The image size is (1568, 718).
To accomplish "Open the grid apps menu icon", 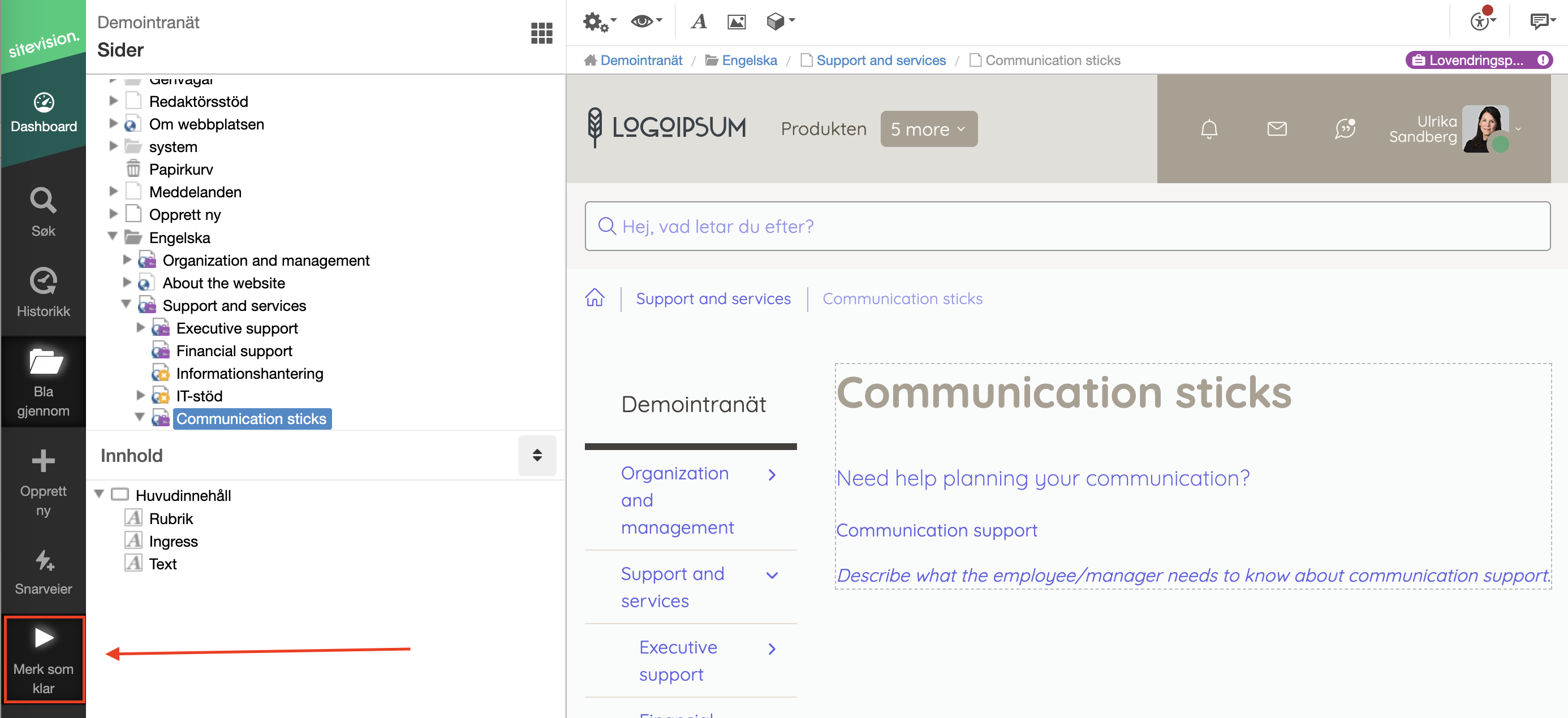I will 541,33.
